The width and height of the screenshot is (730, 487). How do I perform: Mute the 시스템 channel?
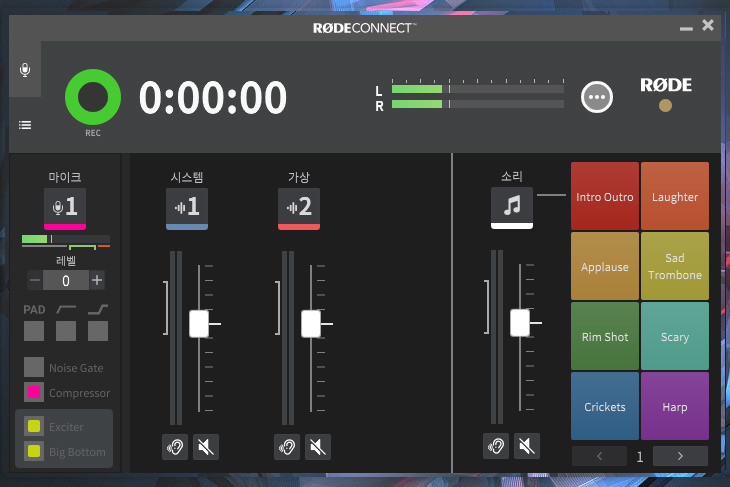point(206,447)
